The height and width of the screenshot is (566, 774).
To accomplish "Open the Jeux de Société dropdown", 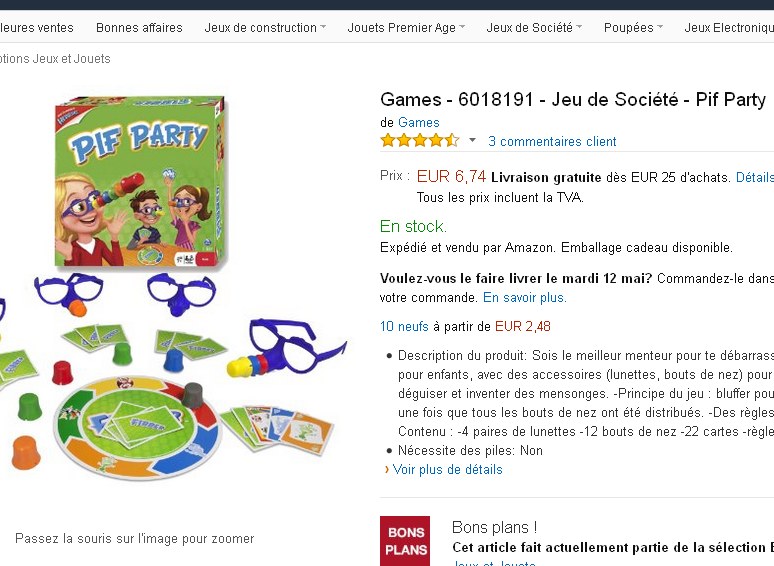I will tap(534, 28).
